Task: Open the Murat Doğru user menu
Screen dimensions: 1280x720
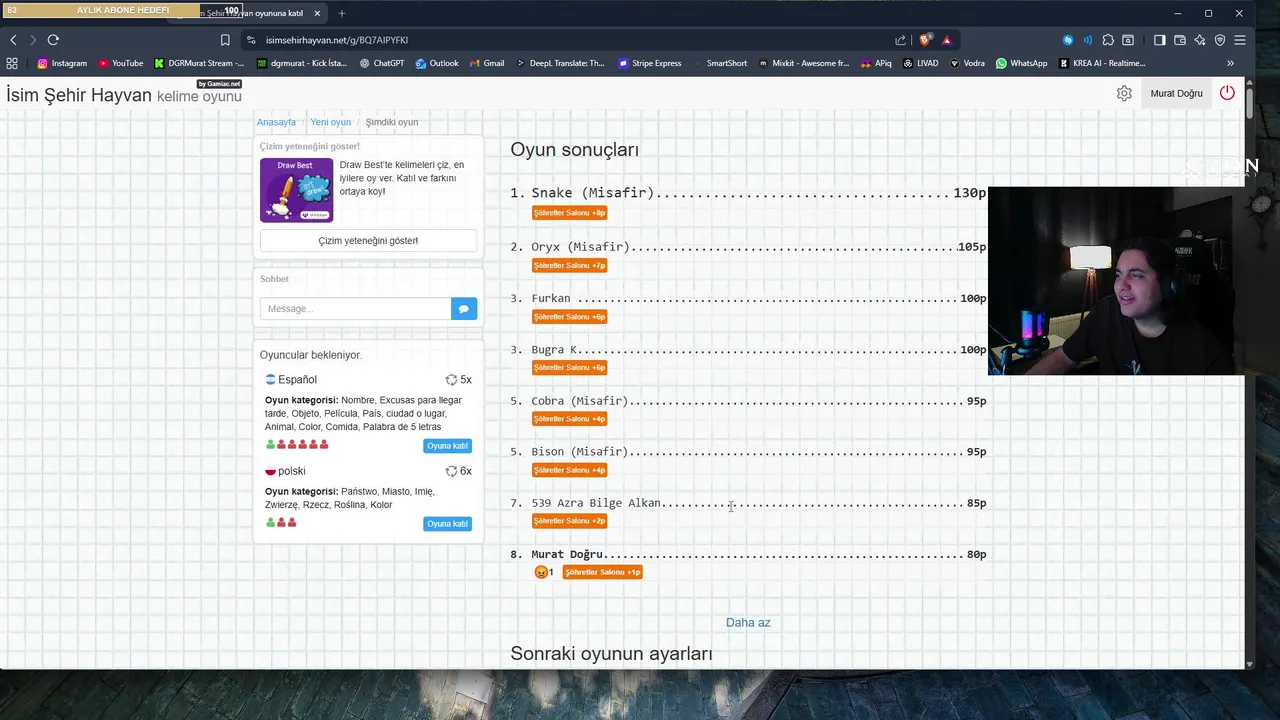Action: coord(1176,93)
